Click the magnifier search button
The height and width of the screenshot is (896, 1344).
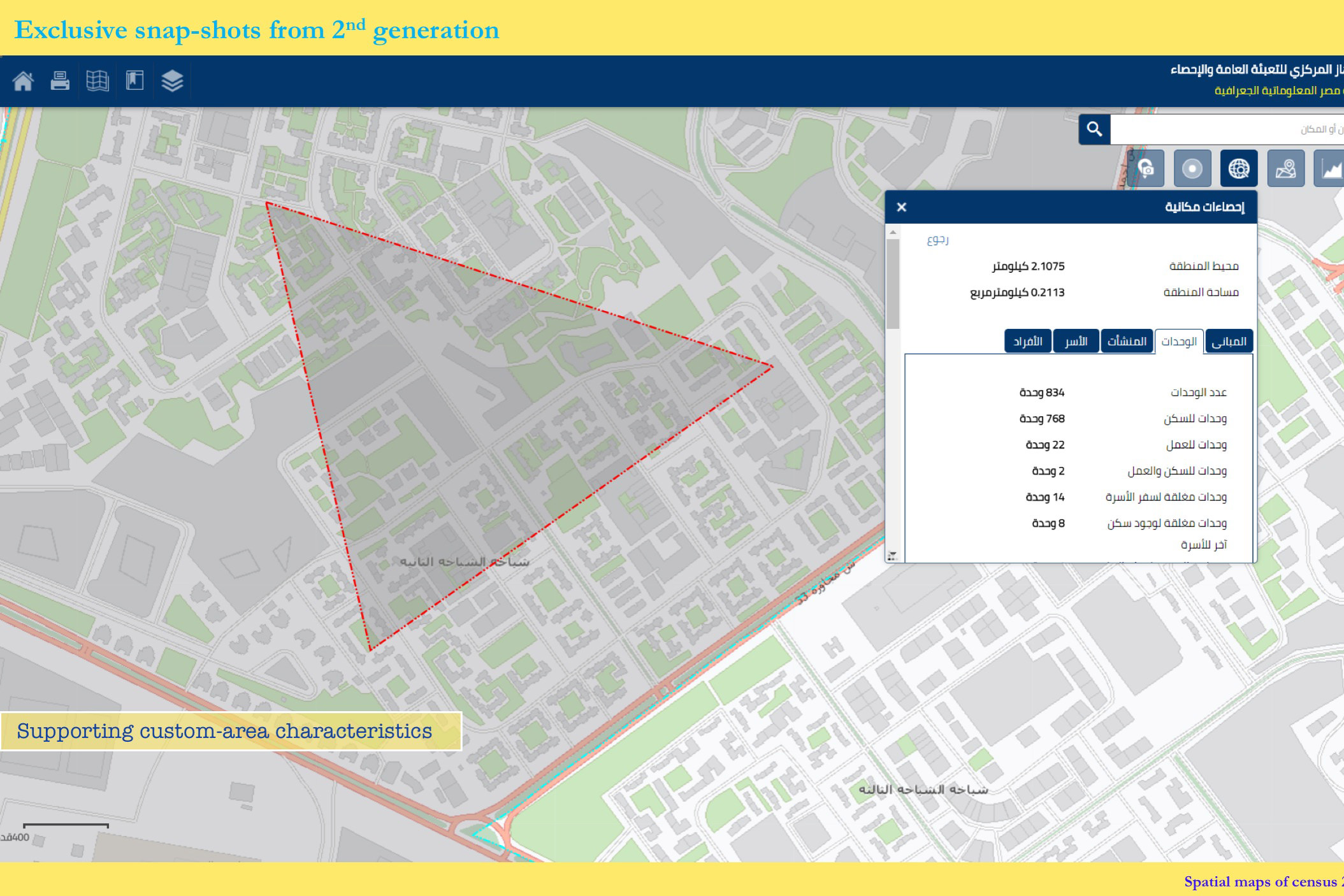pyautogui.click(x=1094, y=129)
